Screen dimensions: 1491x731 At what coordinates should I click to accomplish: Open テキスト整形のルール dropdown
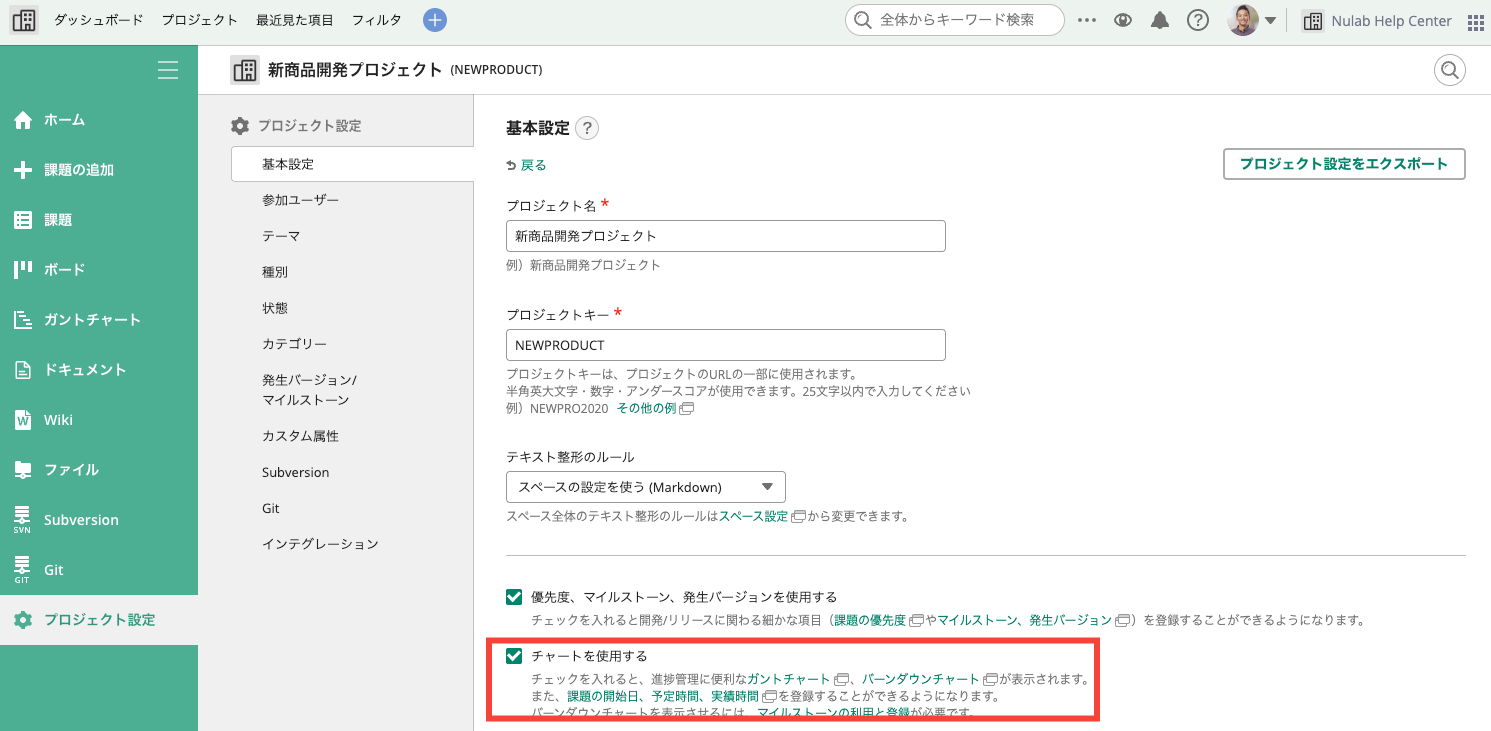click(x=646, y=487)
